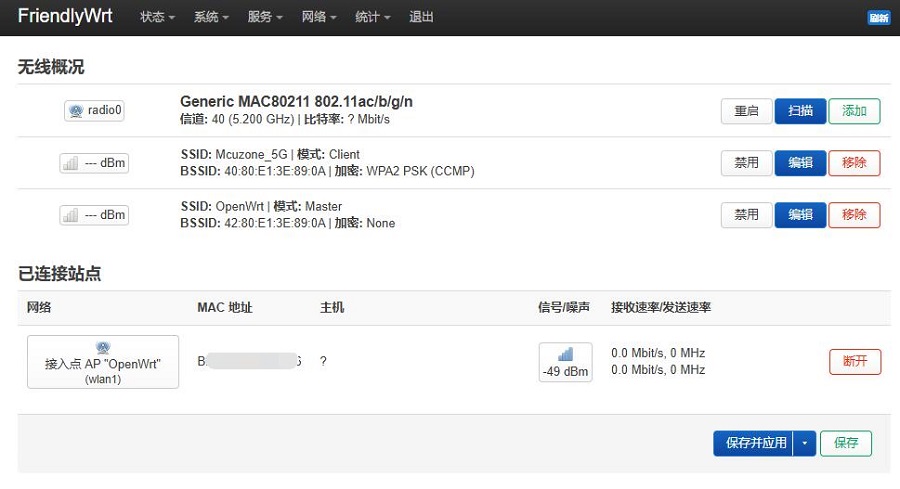The width and height of the screenshot is (900, 489).
Task: Click the blurred MAC address cell
Action: 250,361
